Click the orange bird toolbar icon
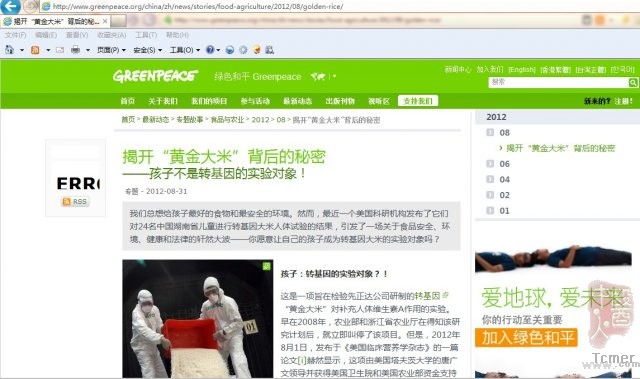640x379 pixels. tap(256, 50)
